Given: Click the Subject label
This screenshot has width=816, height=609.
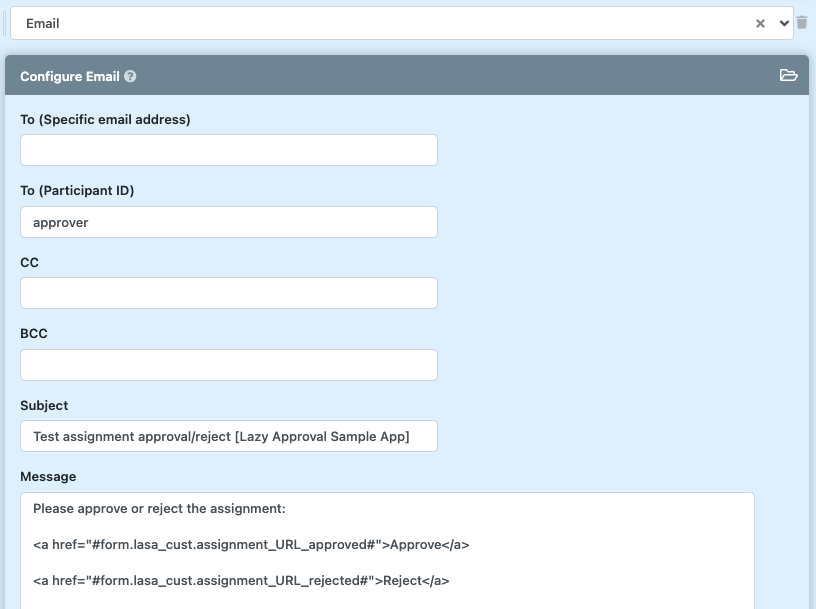Looking at the screenshot, I should 44,406.
